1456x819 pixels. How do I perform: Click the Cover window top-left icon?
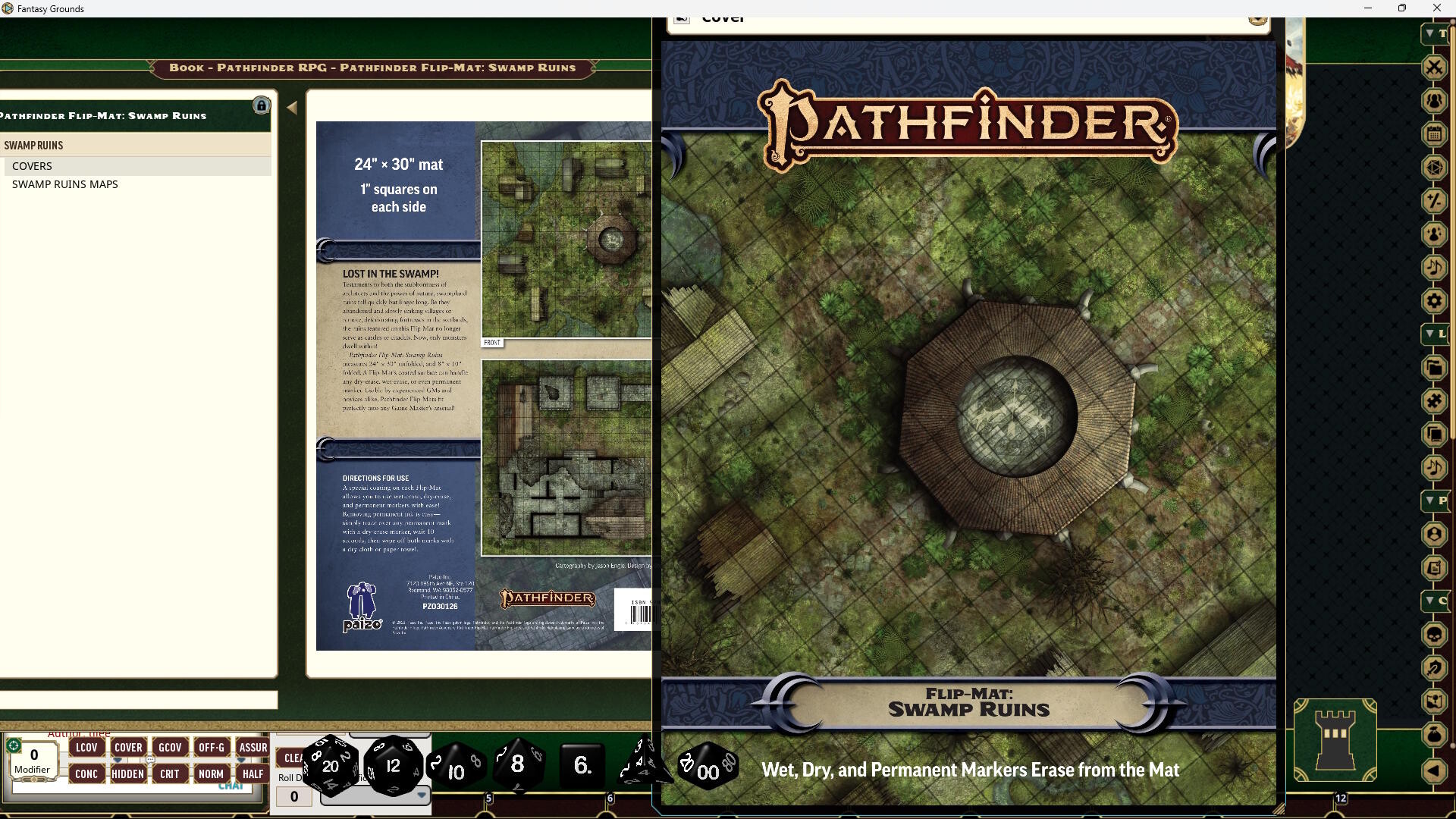tap(681, 18)
